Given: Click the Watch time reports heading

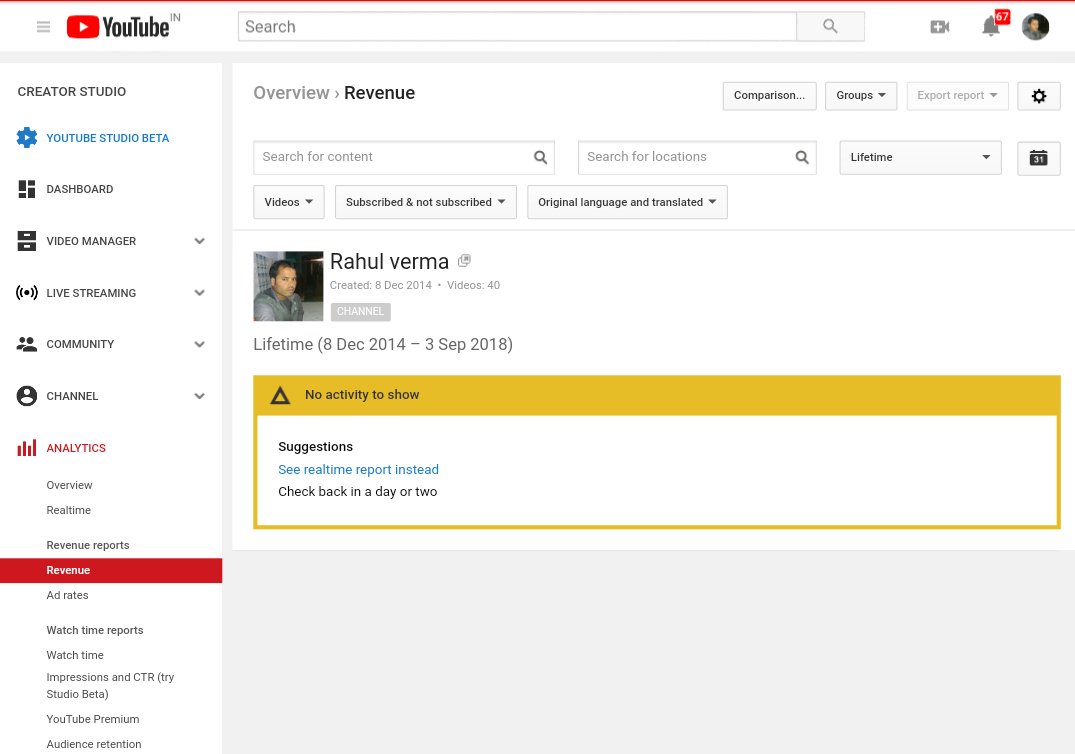Looking at the screenshot, I should [95, 630].
